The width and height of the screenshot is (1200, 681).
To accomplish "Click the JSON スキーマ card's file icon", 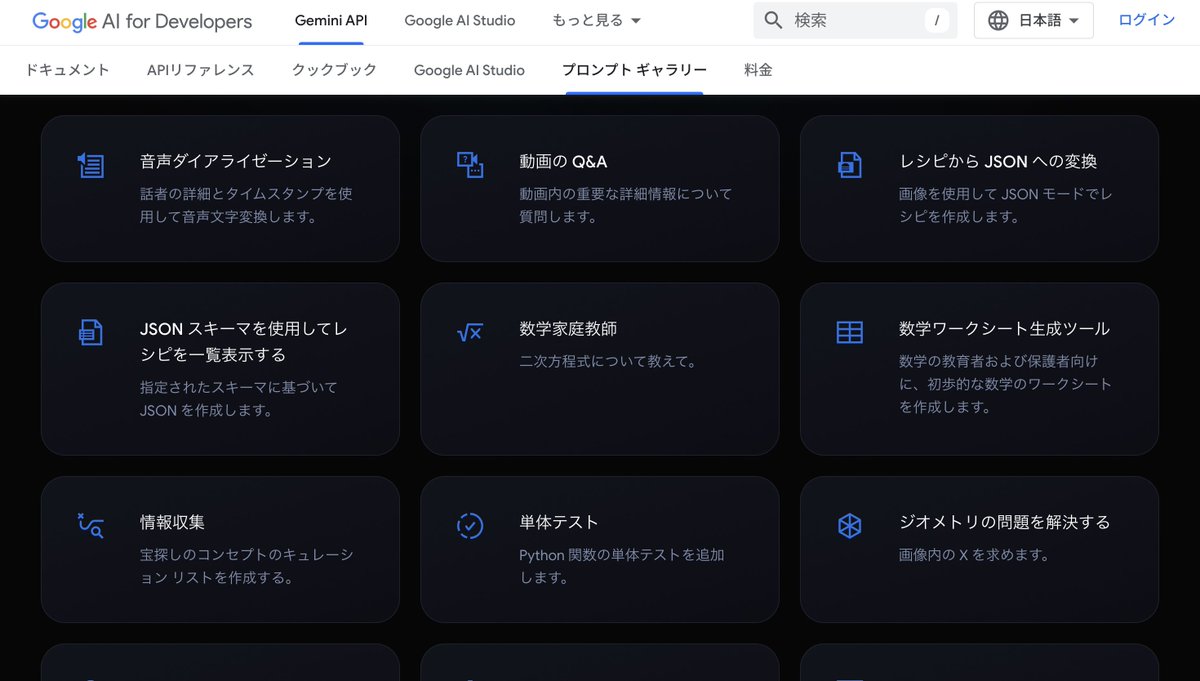I will click(x=91, y=332).
